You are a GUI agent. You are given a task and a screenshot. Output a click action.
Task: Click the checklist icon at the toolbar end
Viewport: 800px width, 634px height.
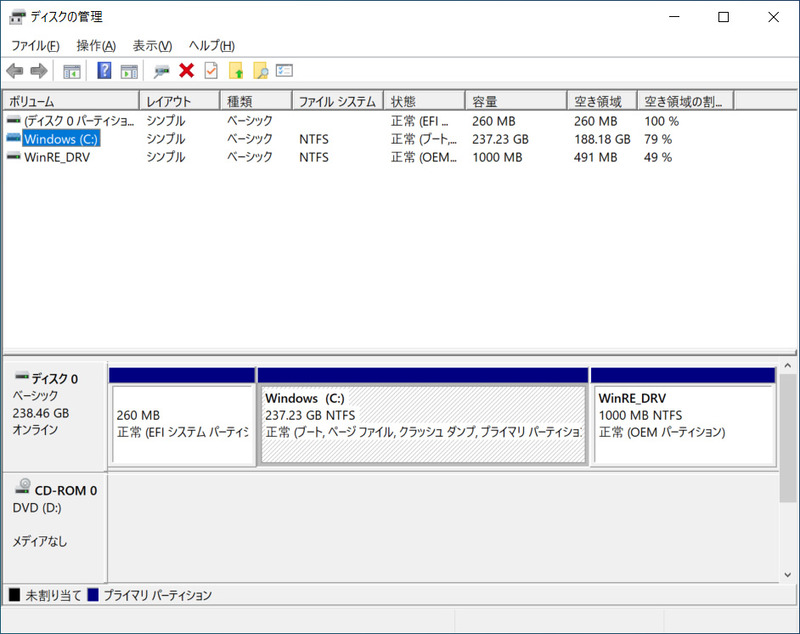pyautogui.click(x=283, y=70)
